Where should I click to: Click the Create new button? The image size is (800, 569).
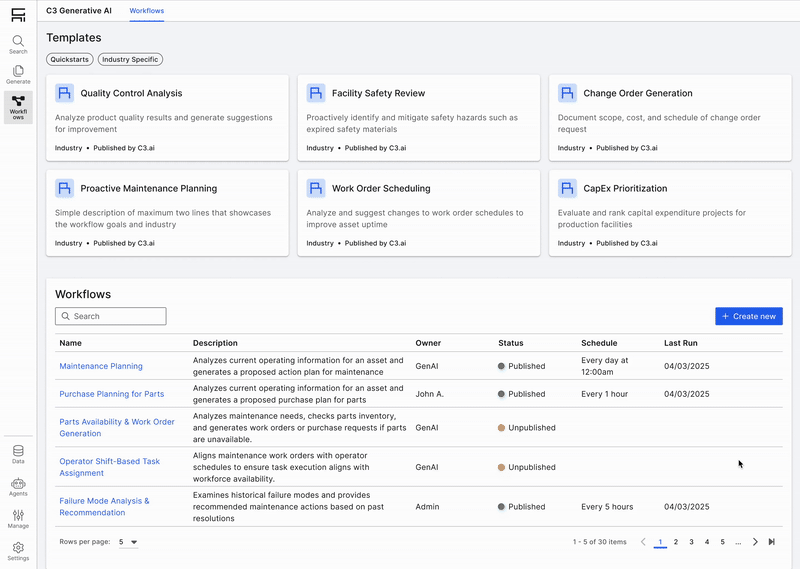pos(748,316)
